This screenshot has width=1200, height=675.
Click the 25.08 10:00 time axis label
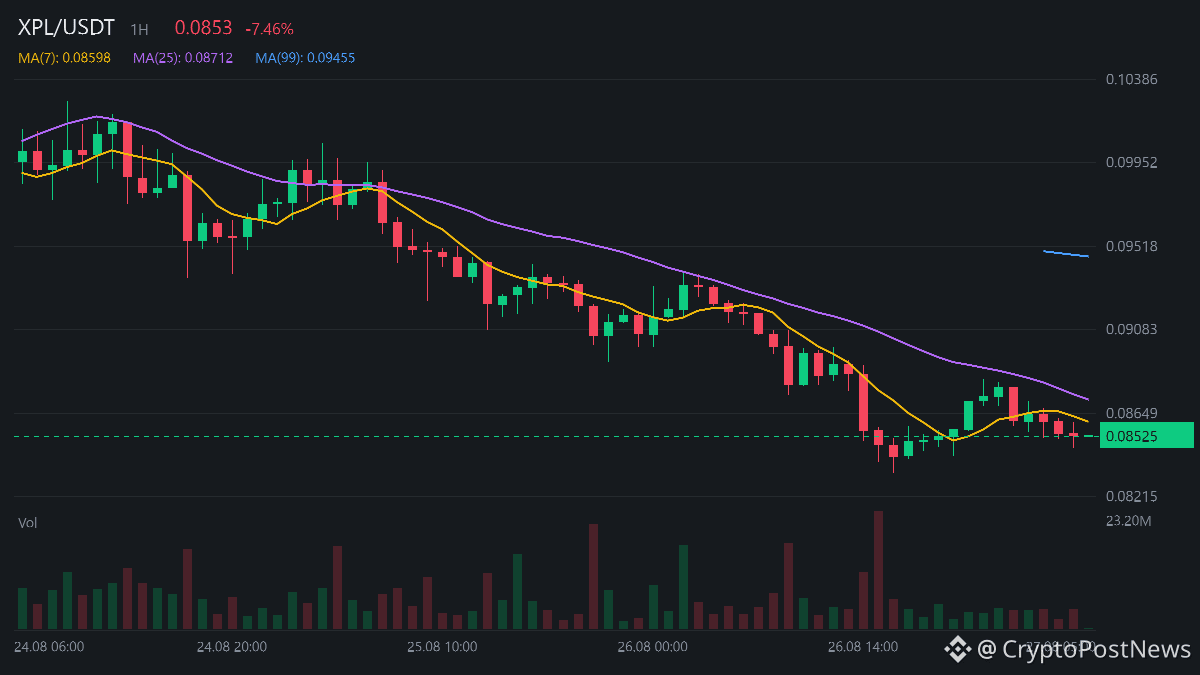pos(442,647)
